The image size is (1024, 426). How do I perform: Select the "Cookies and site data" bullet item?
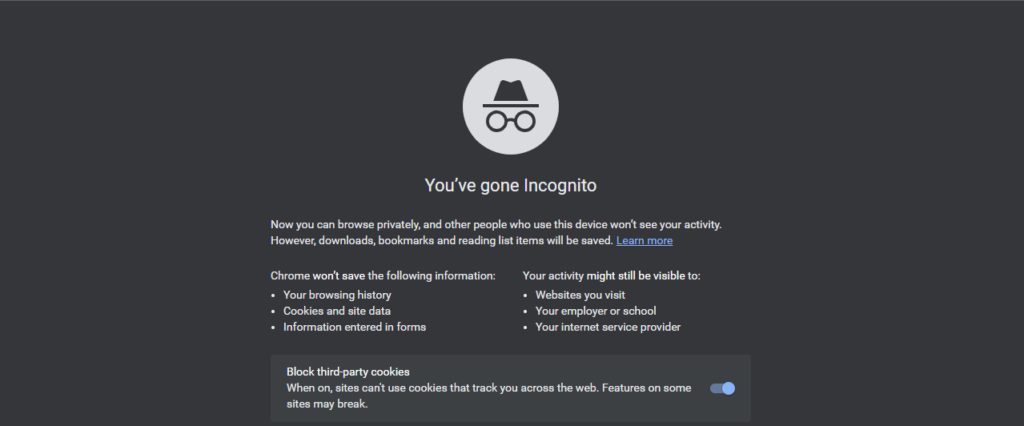click(337, 311)
